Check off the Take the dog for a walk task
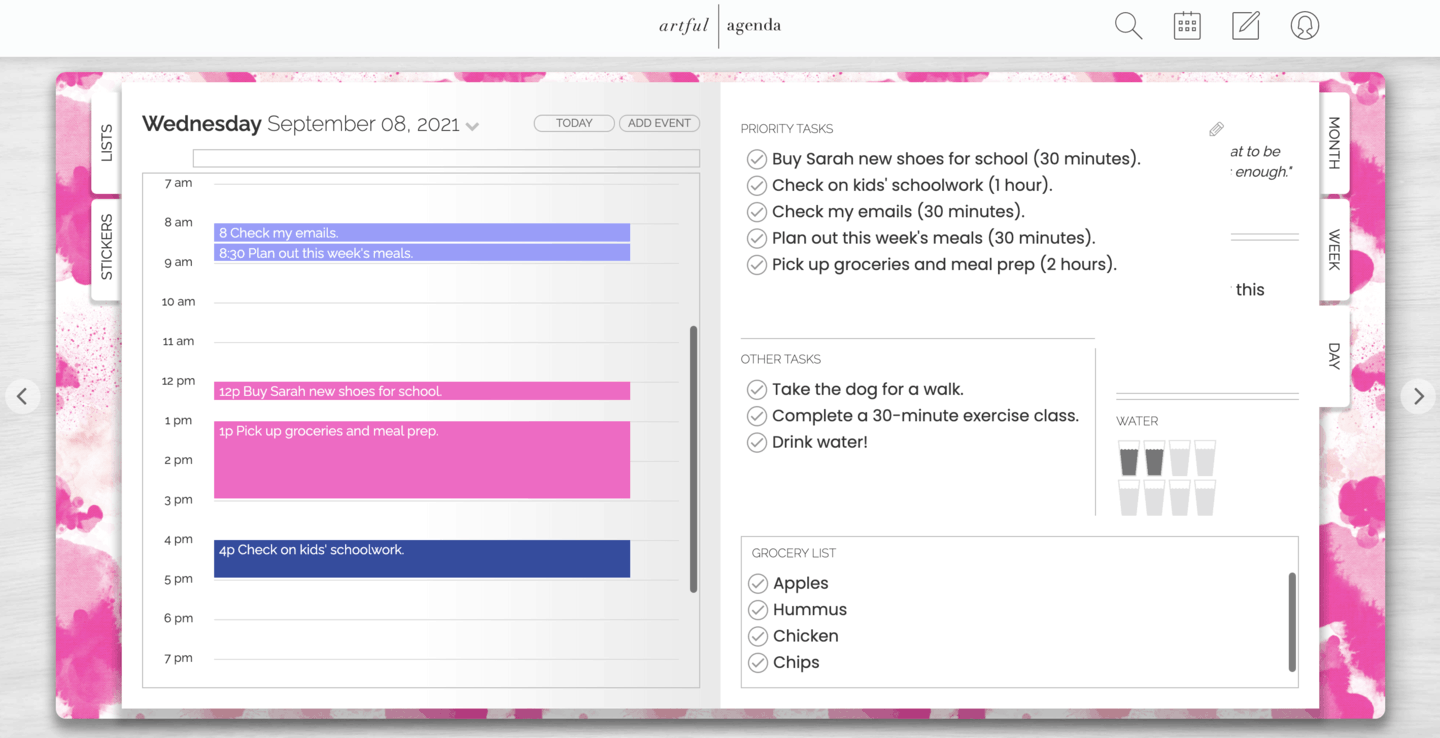Screen dimensions: 1440x738 (757, 389)
